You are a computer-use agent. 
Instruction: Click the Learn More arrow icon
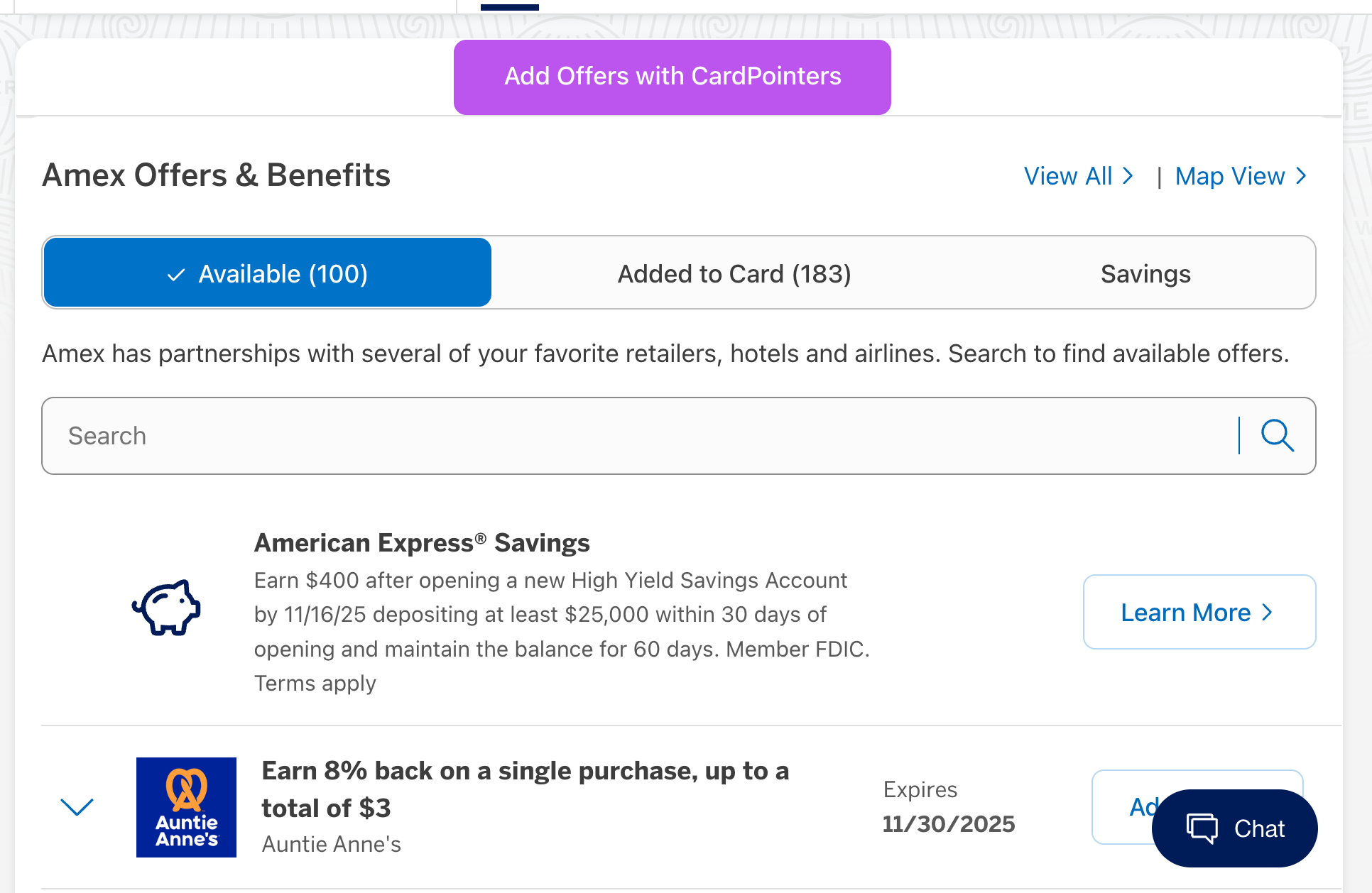[1268, 613]
